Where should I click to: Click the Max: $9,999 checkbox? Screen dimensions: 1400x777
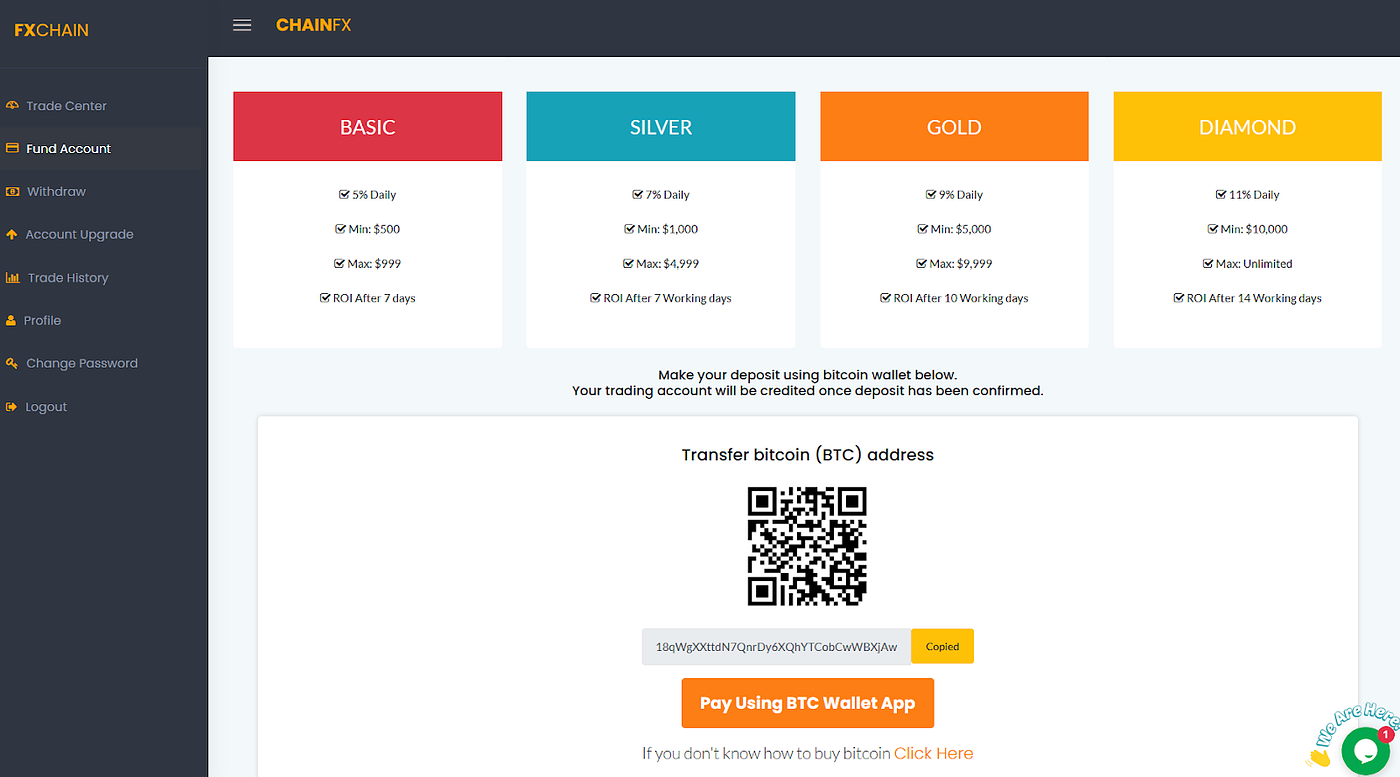click(922, 263)
